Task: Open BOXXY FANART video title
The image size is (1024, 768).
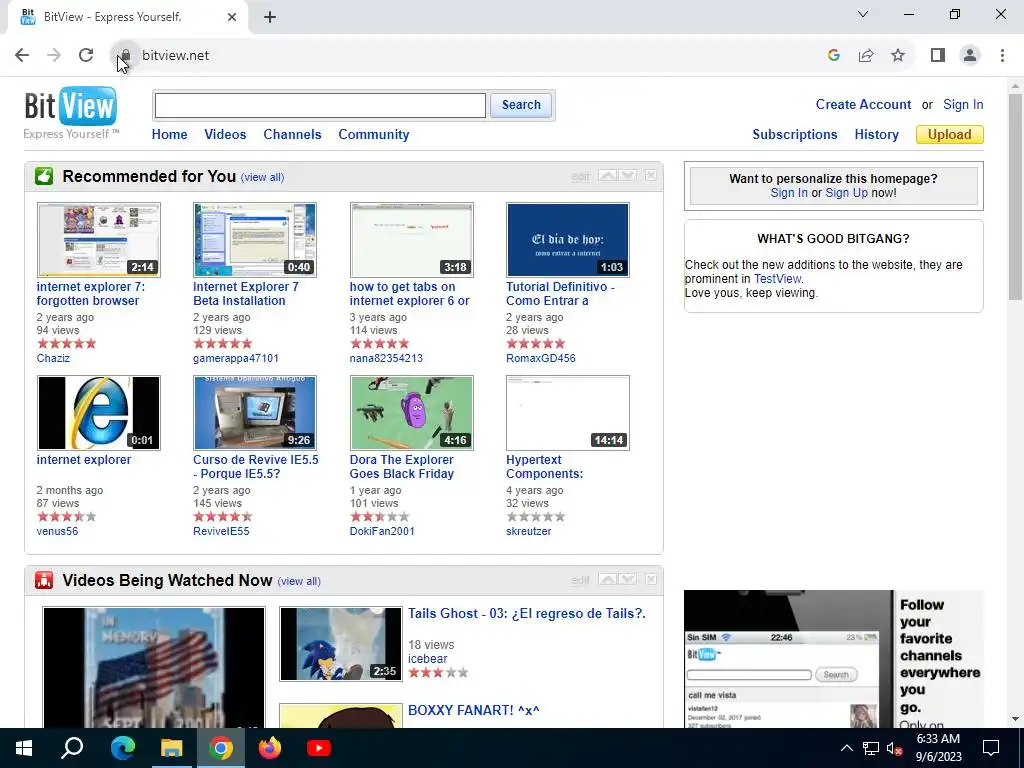Action: 473,710
